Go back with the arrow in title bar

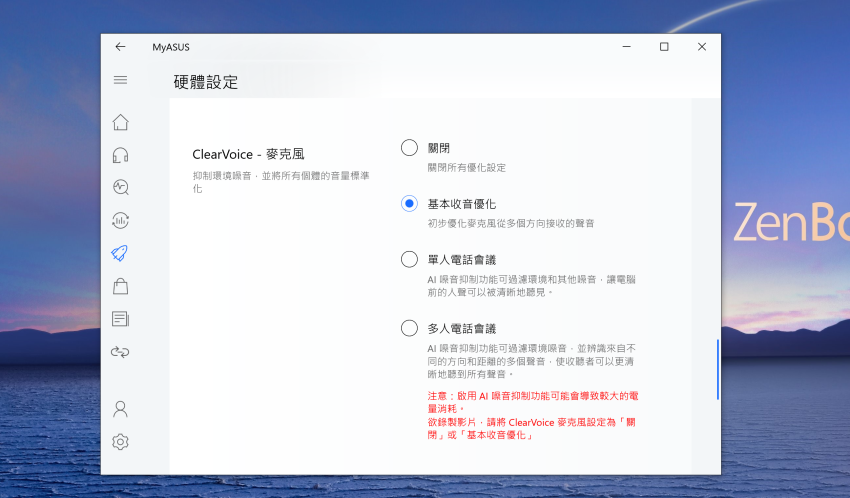pos(120,47)
